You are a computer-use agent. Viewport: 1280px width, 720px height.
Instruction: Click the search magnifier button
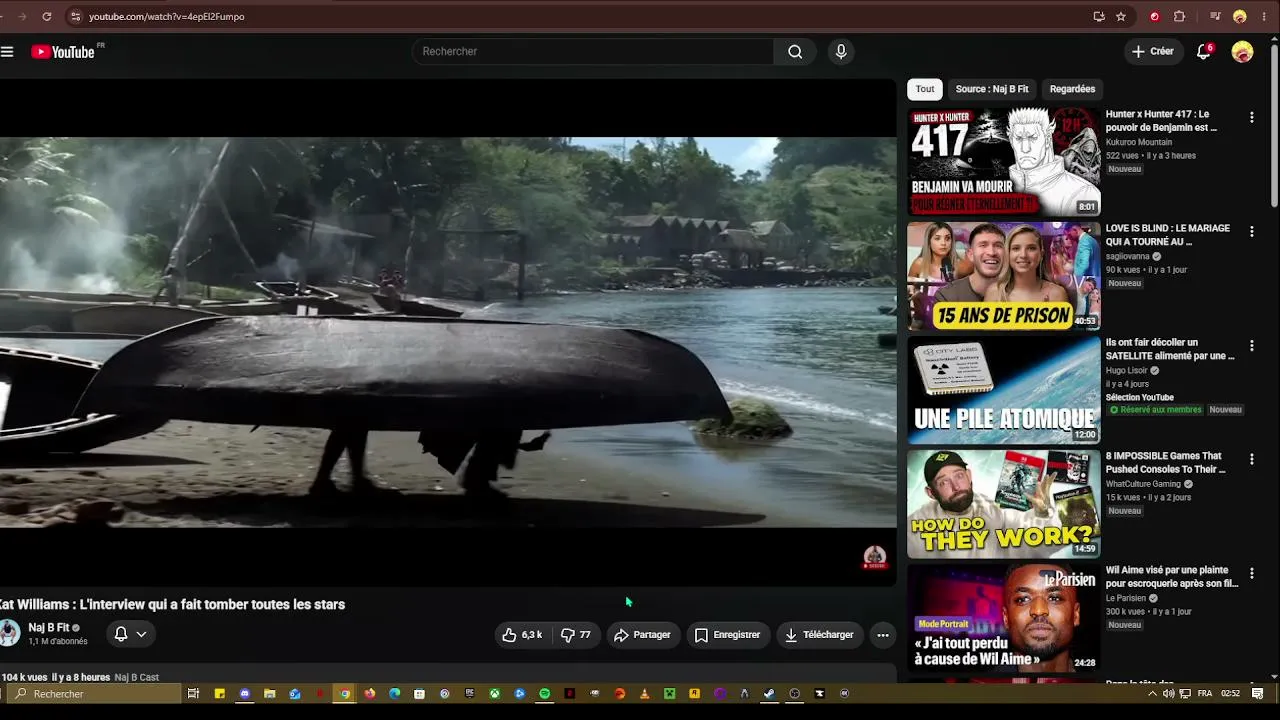[x=795, y=52]
